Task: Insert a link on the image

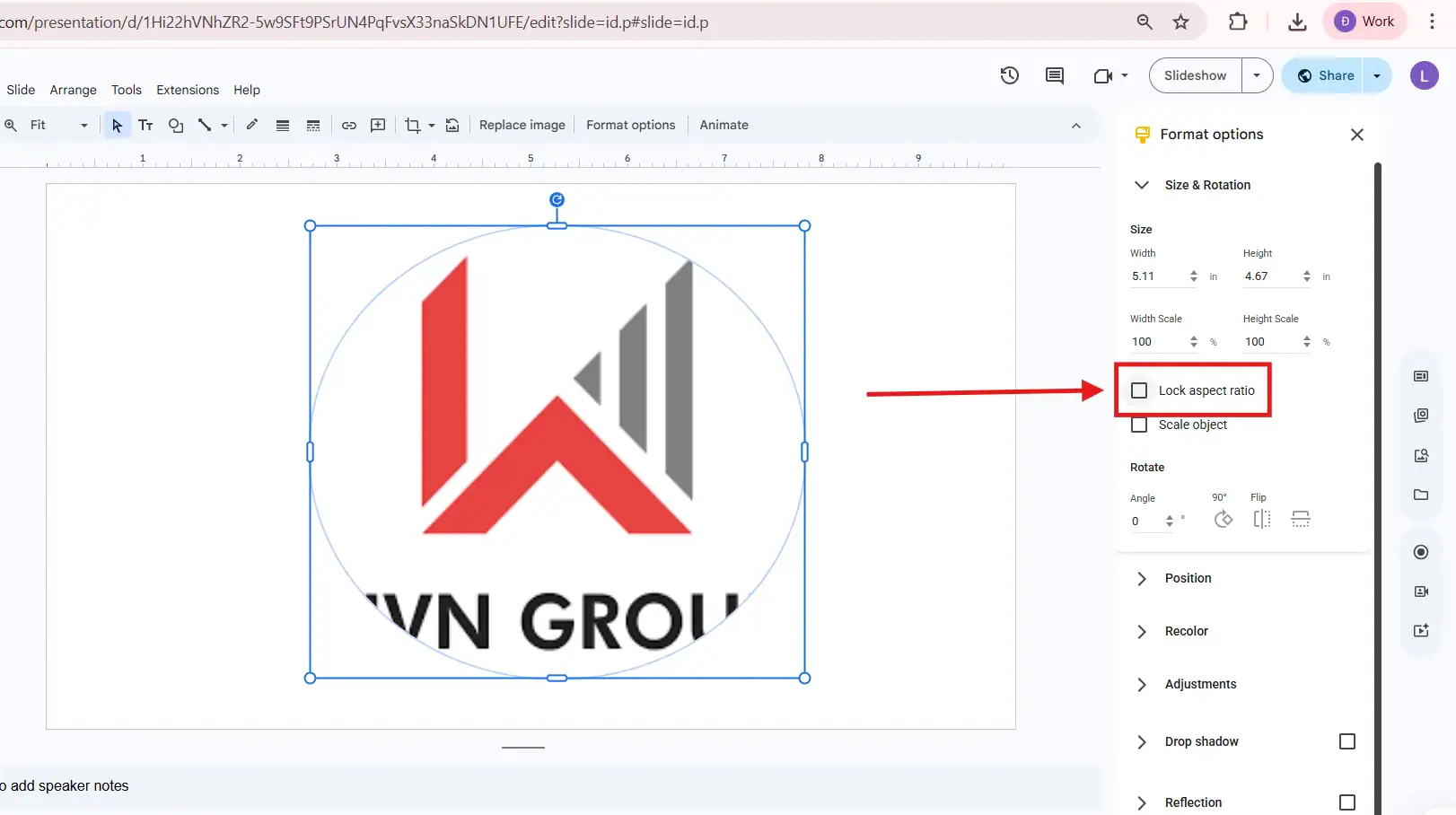Action: 348,125
